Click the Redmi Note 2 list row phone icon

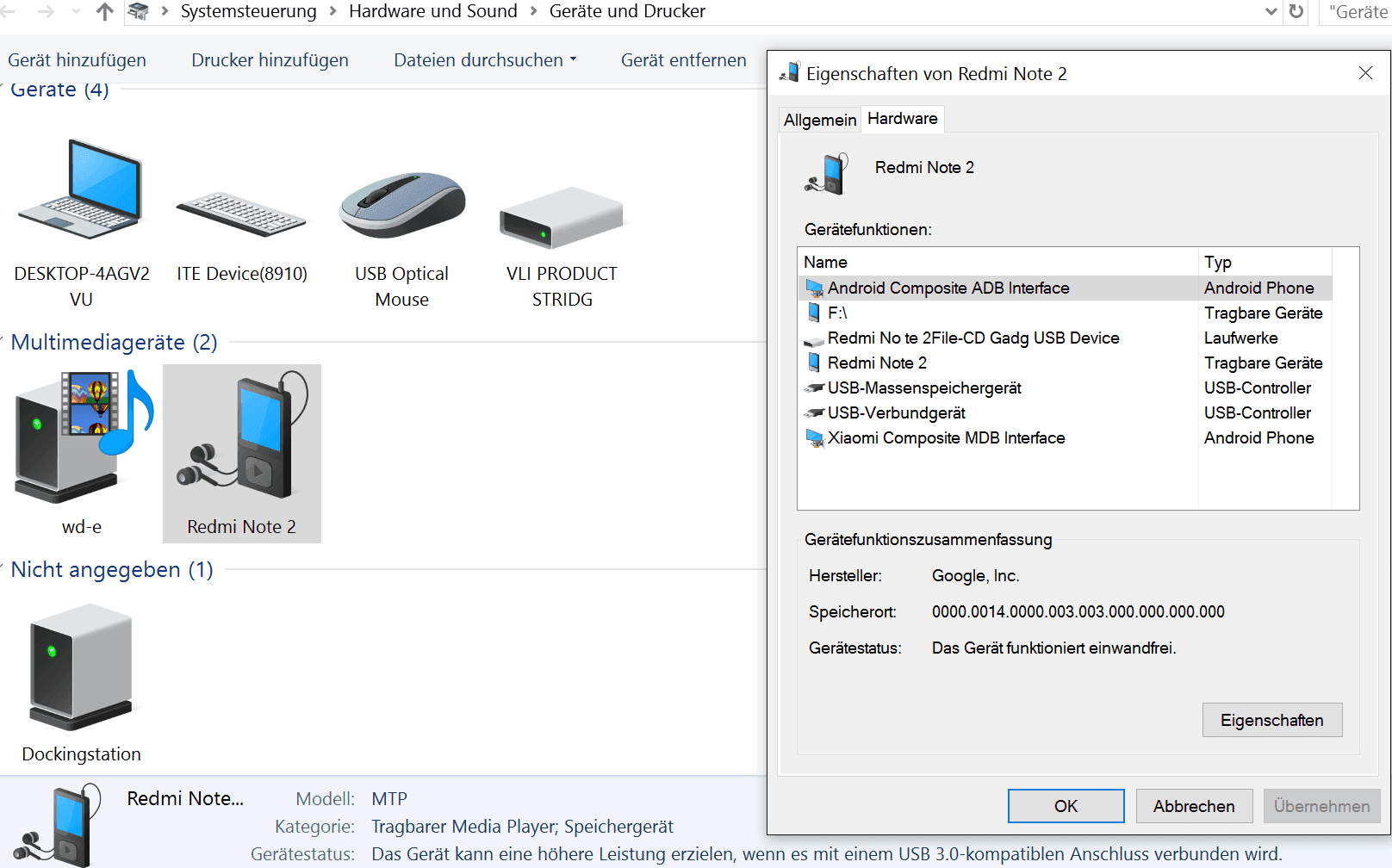pos(814,363)
